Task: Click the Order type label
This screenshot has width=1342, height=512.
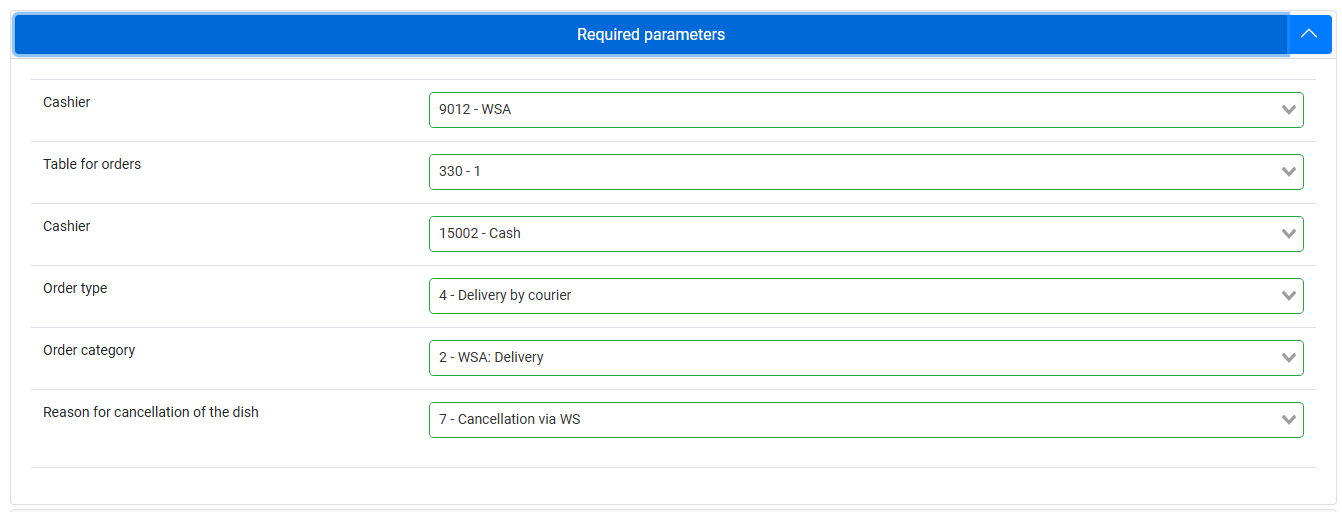Action: 75,288
